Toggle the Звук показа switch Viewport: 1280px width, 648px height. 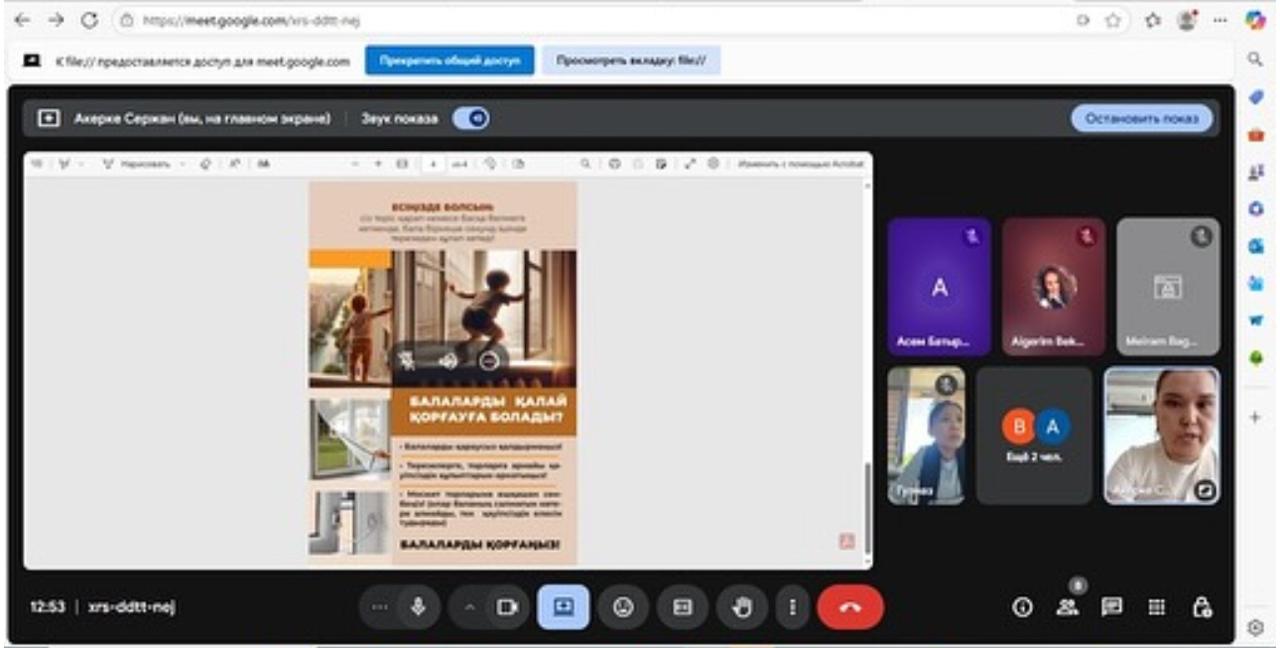coord(470,118)
